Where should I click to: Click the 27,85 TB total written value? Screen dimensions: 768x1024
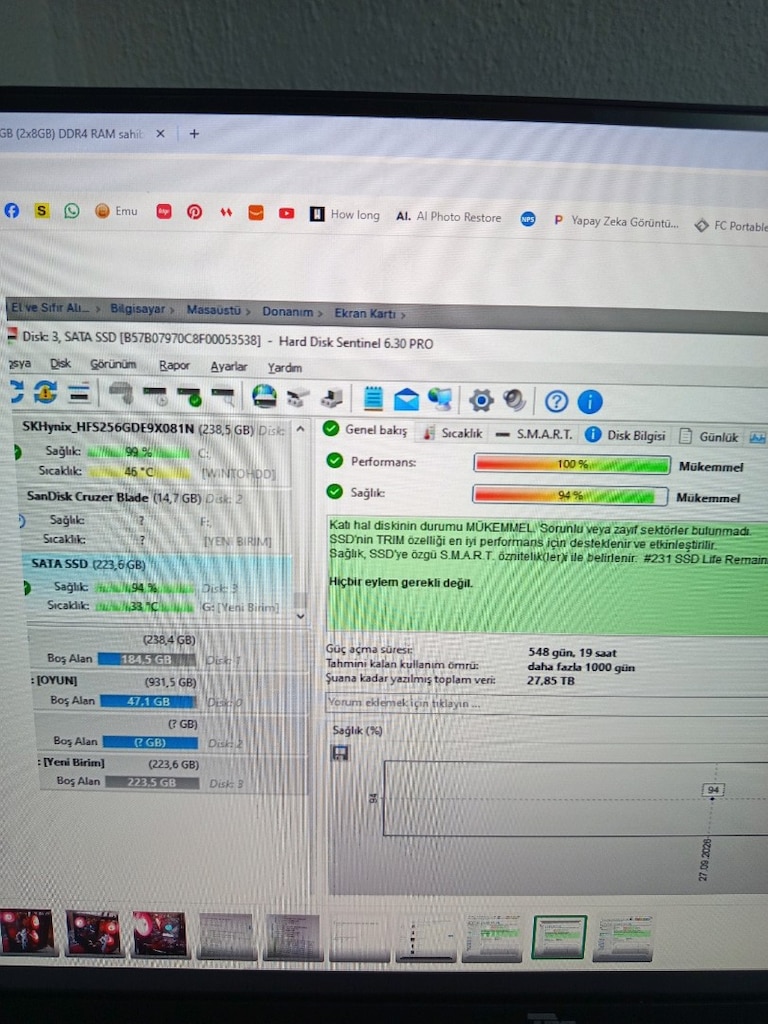(x=551, y=680)
